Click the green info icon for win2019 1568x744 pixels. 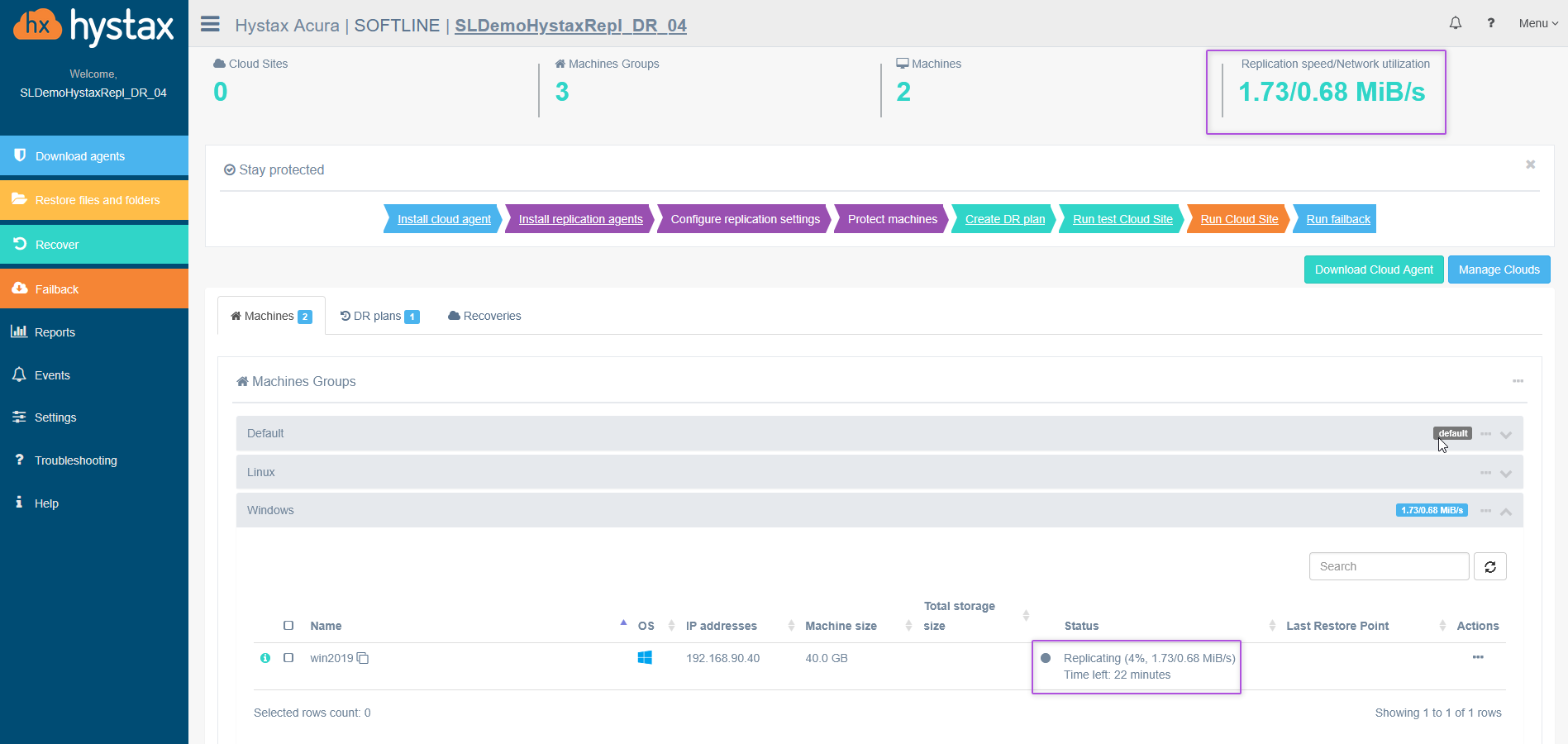tap(265, 658)
